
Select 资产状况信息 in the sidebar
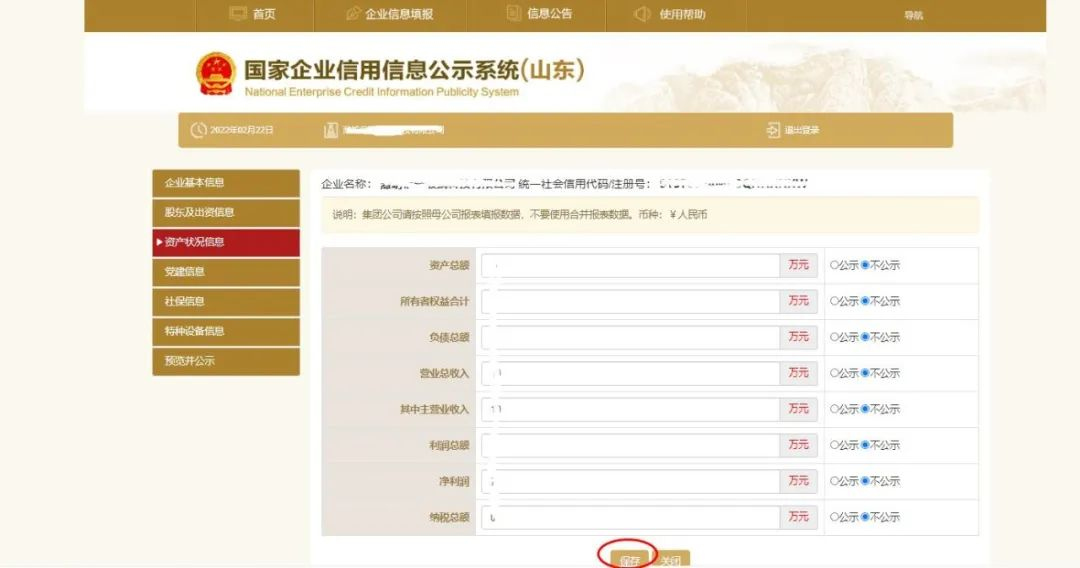click(x=226, y=242)
